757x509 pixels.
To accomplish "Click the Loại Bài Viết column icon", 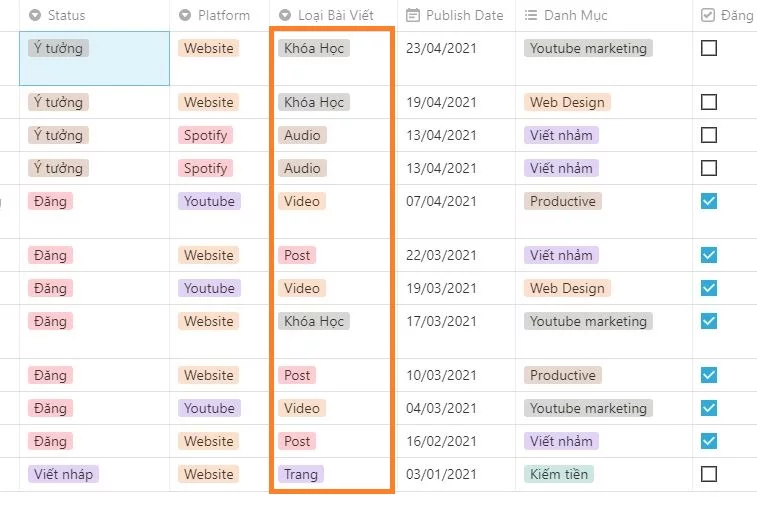I will 285,15.
